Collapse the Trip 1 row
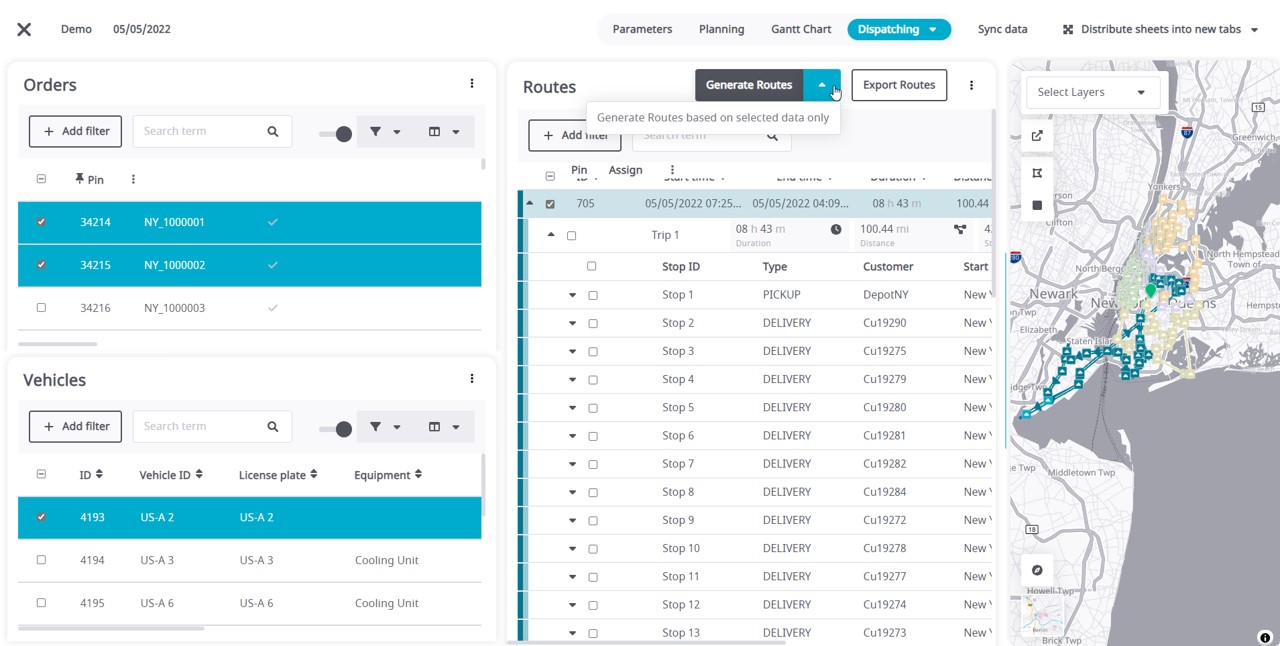Viewport: 1280px width, 646px height. click(551, 234)
